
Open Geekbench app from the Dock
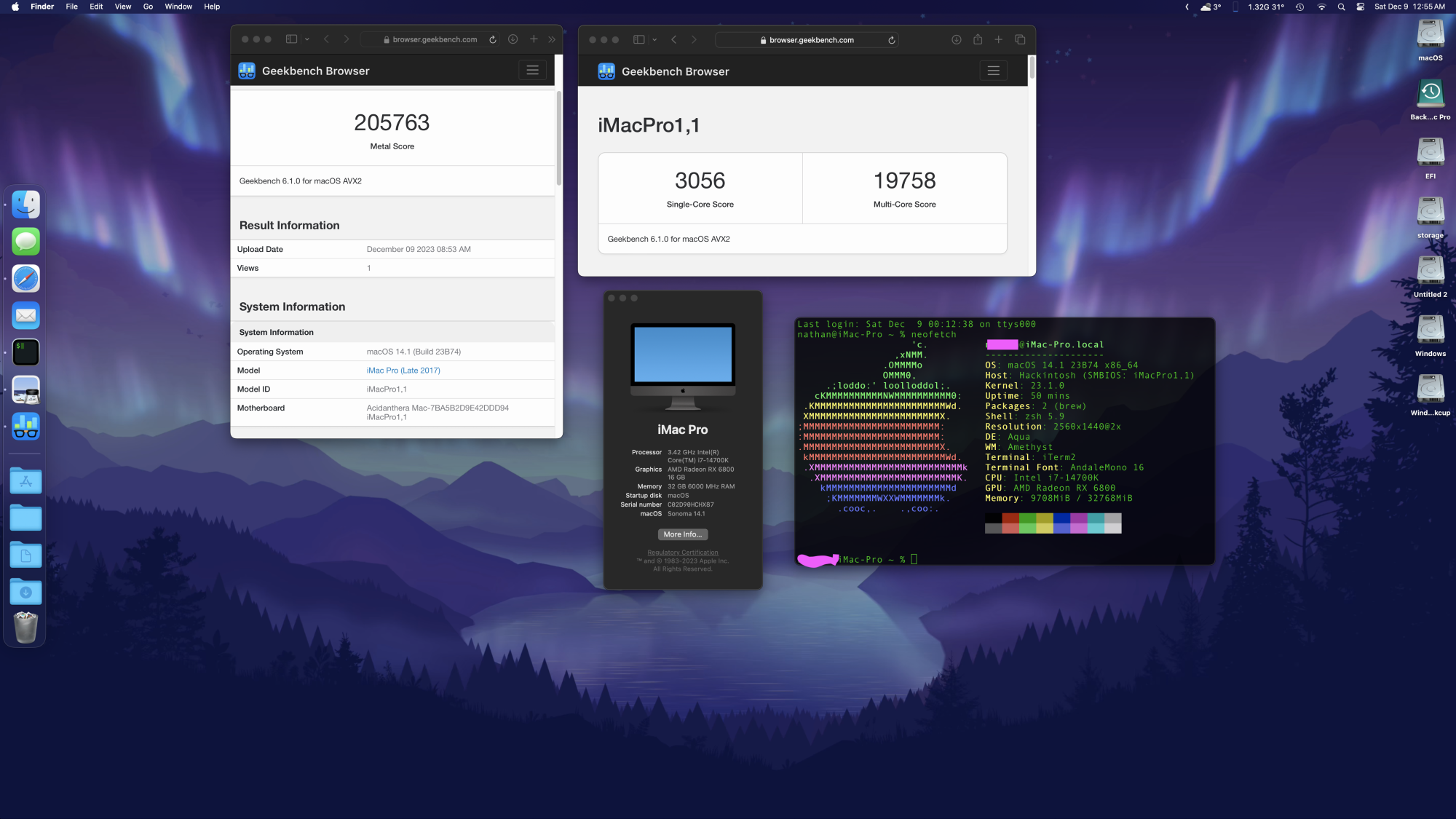pos(26,427)
